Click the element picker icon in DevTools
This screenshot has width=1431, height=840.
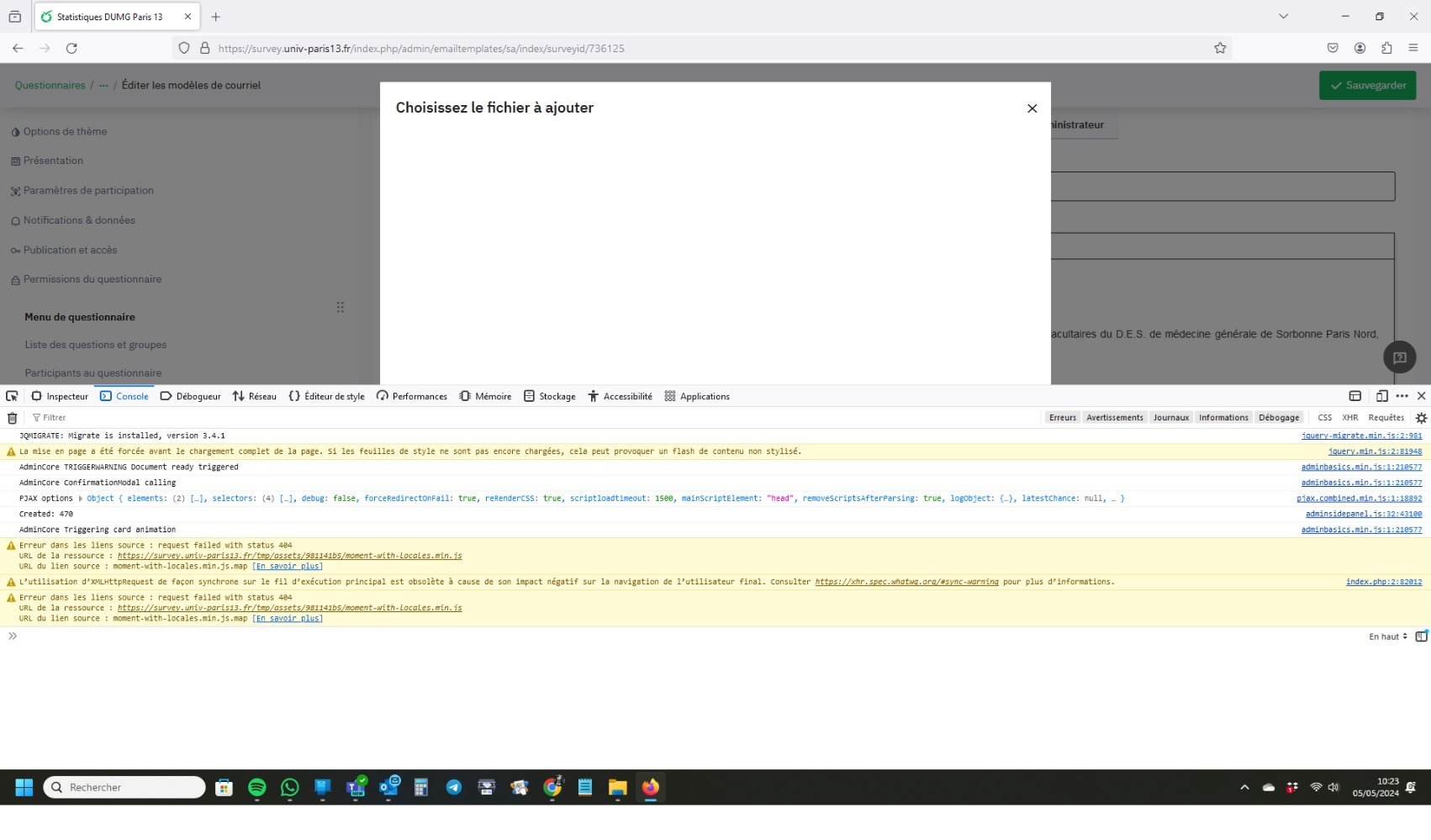[x=12, y=396]
